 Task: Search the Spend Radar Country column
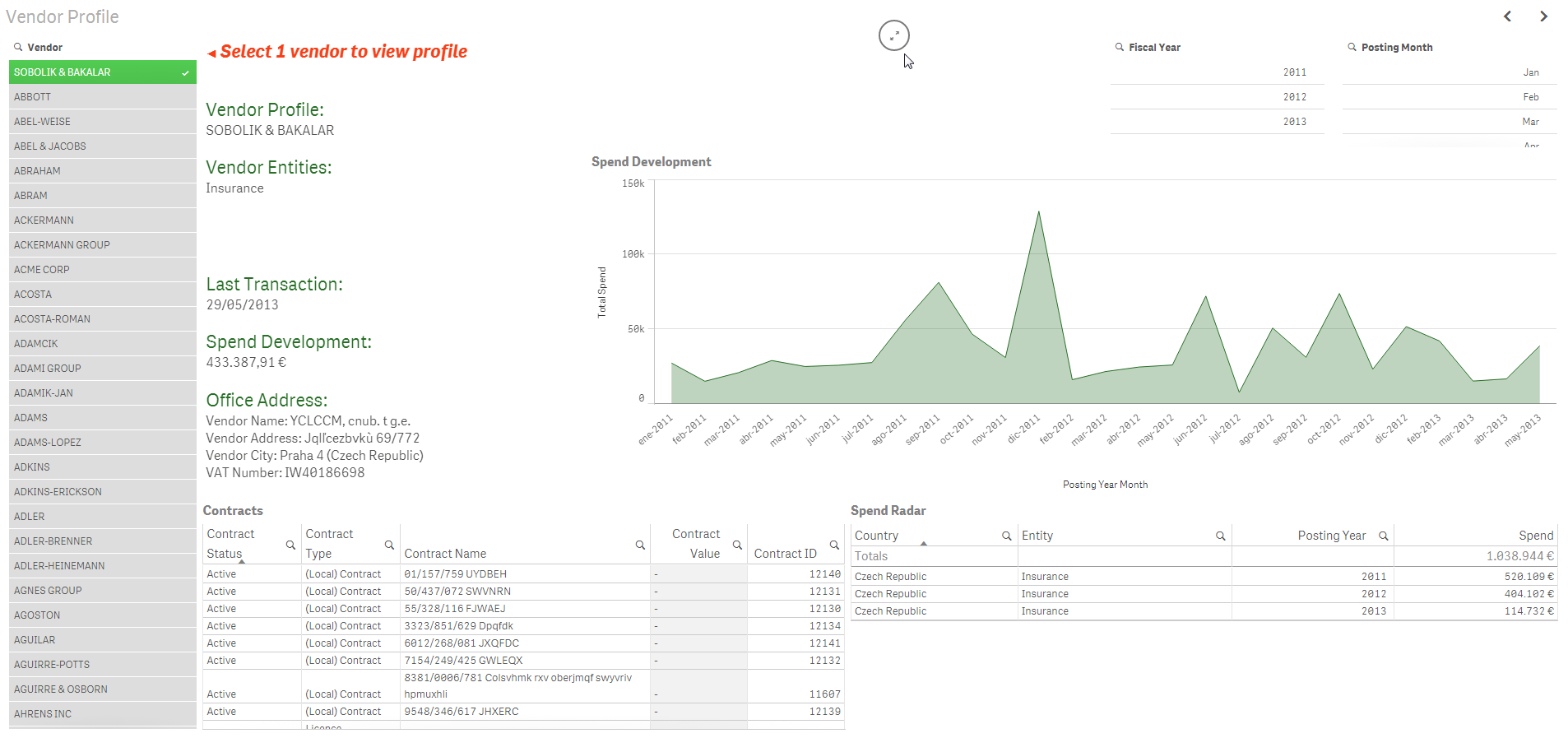pos(1006,536)
